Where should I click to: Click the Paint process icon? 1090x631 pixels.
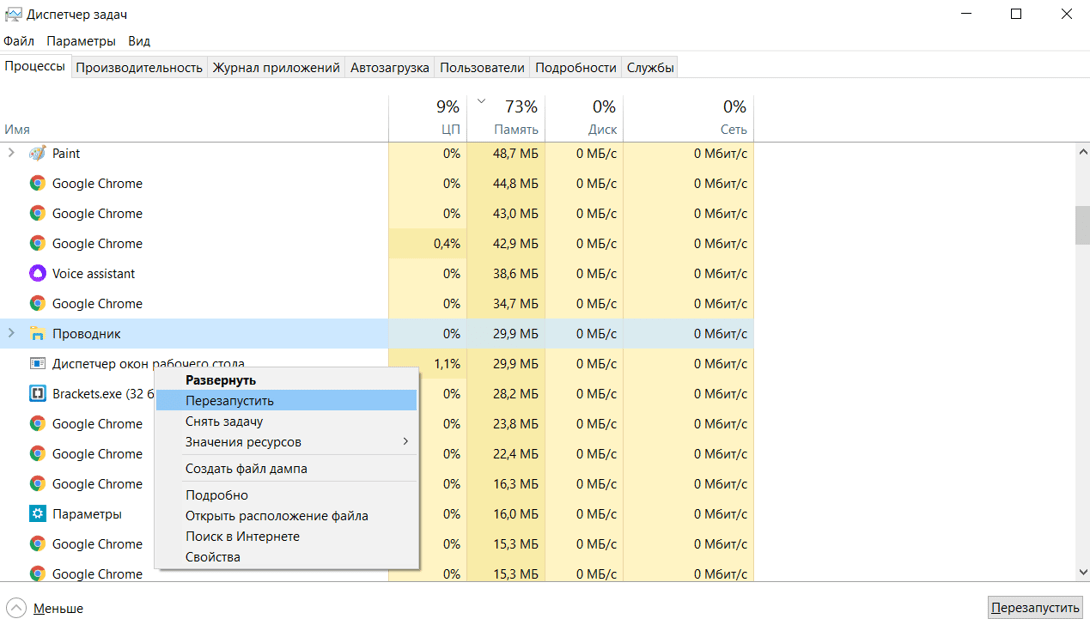click(37, 153)
